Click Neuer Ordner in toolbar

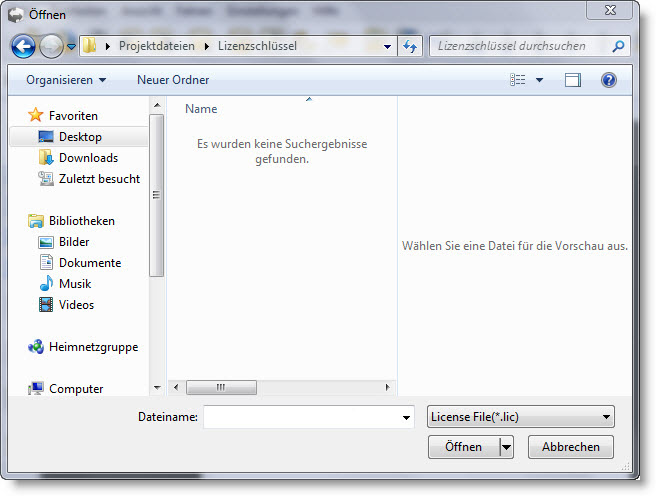coord(173,80)
